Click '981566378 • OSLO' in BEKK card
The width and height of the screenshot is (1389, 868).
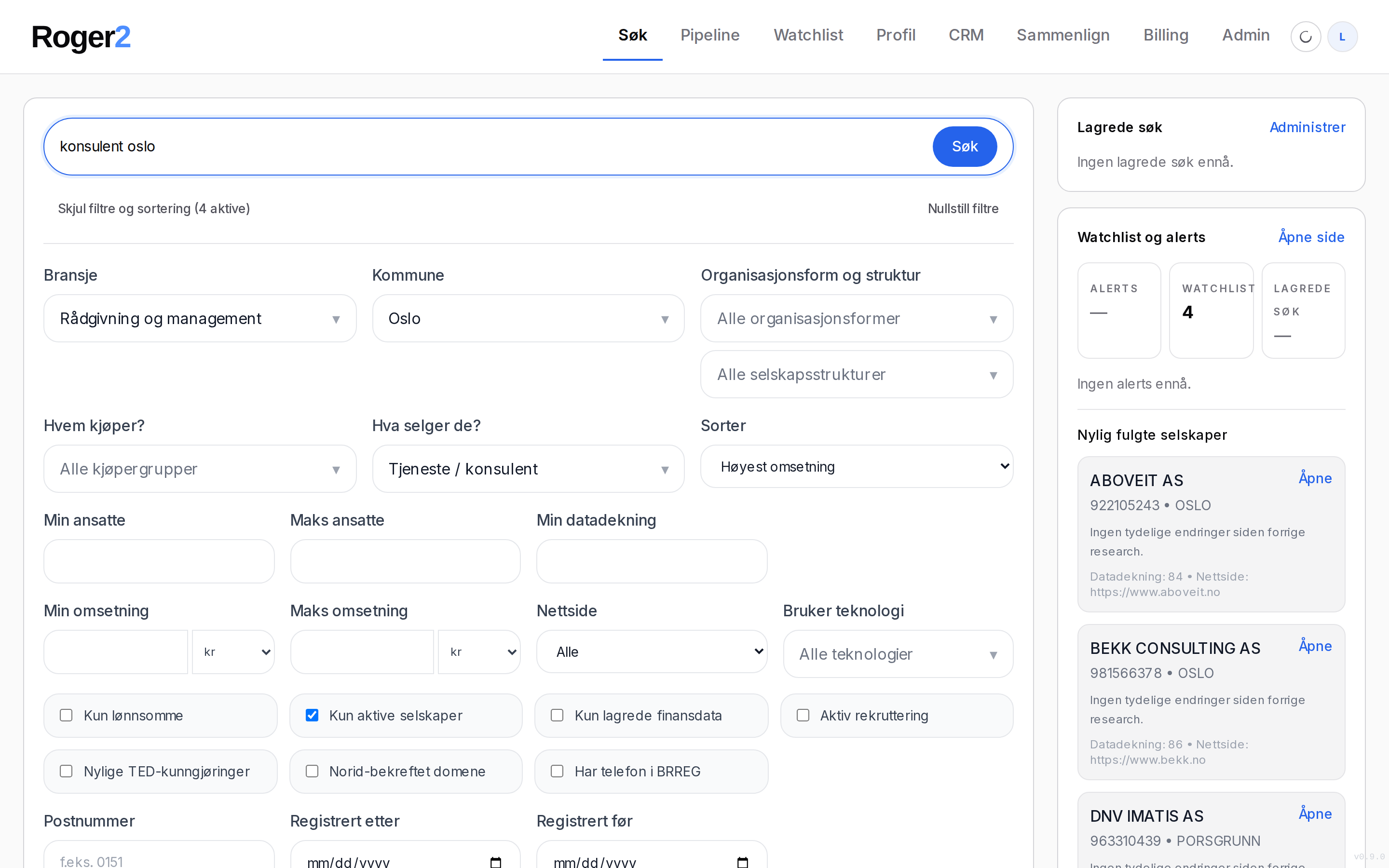(x=1151, y=673)
